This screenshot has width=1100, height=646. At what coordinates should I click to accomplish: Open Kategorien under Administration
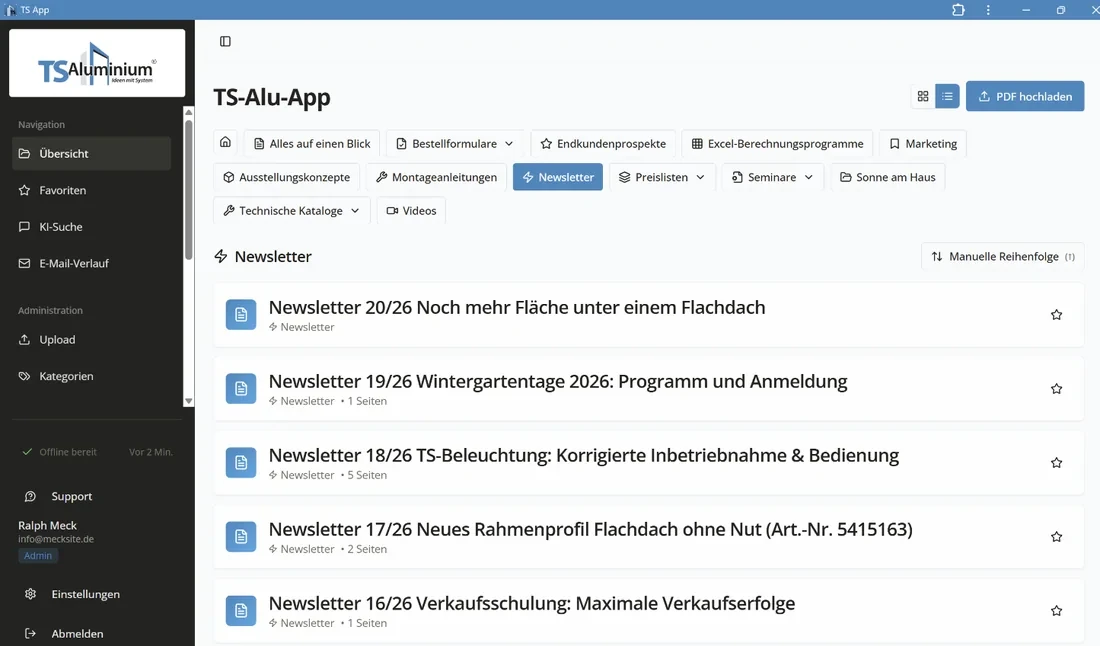[91, 376]
